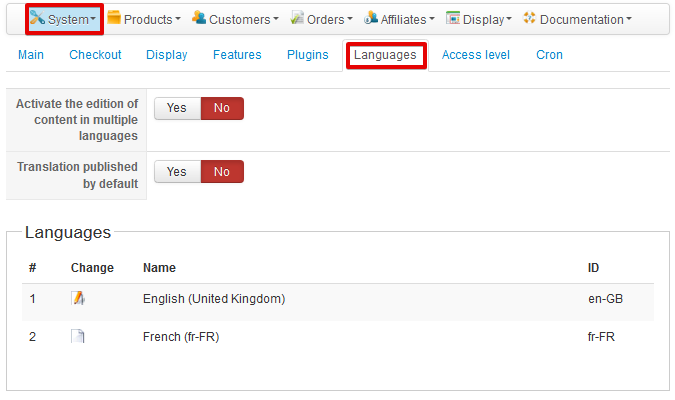Open the Orders dropdown arrow
675x400 pixels.
pos(350,19)
